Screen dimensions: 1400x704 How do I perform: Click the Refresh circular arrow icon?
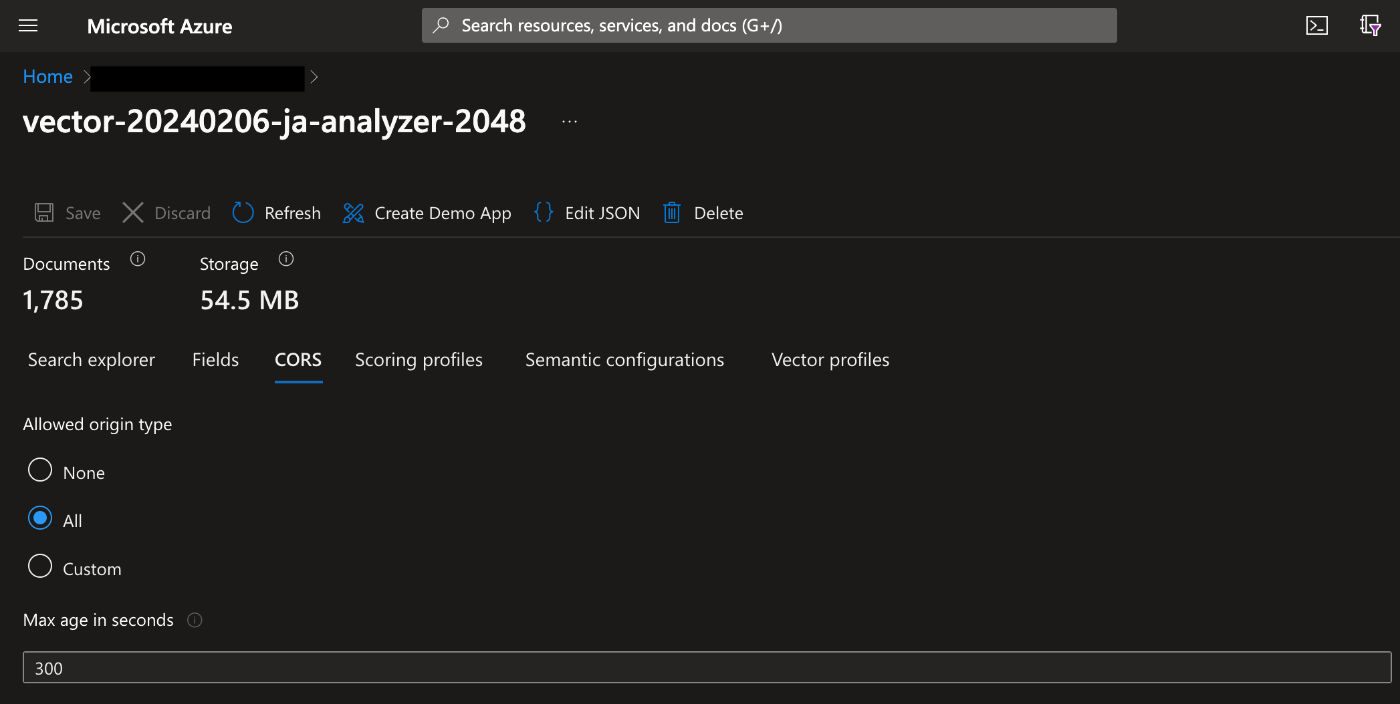[243, 212]
